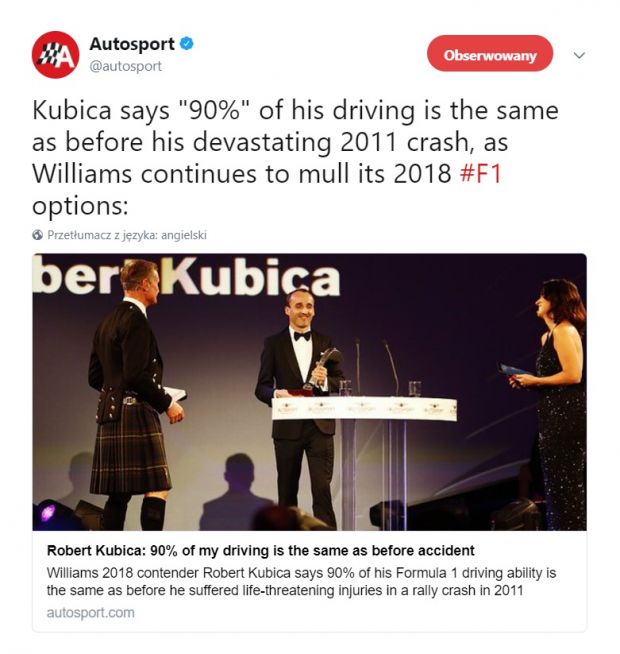Image resolution: width=620 pixels, height=654 pixels.
Task: Open the #F1 hashtag
Action: click(480, 174)
